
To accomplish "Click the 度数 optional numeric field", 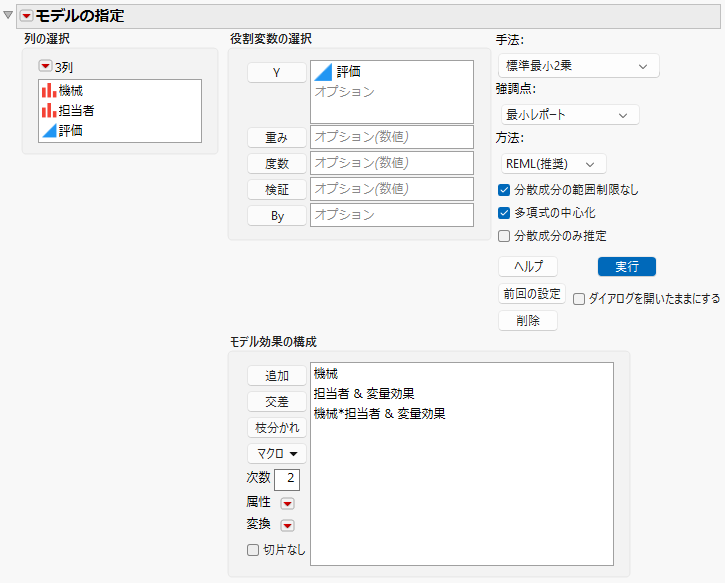I will coord(392,163).
